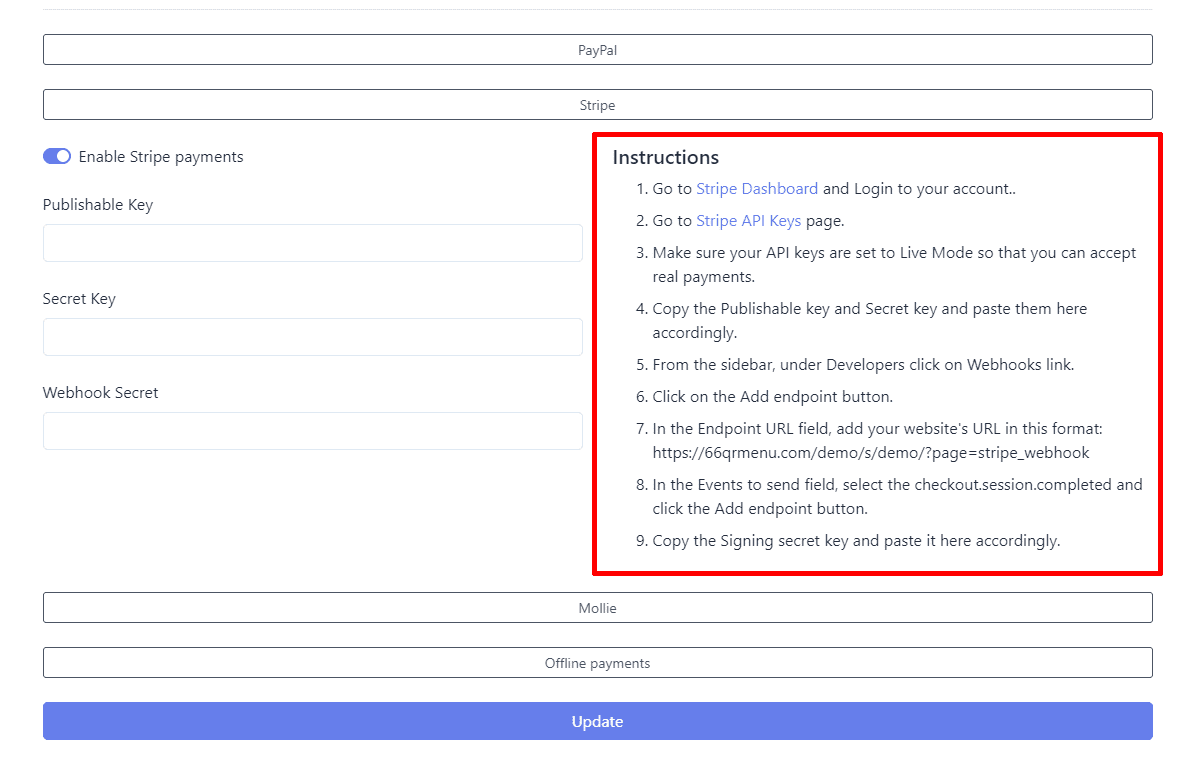The height and width of the screenshot is (766, 1185).
Task: Toggle the Enable Stripe payments switch
Action: pyautogui.click(x=57, y=157)
